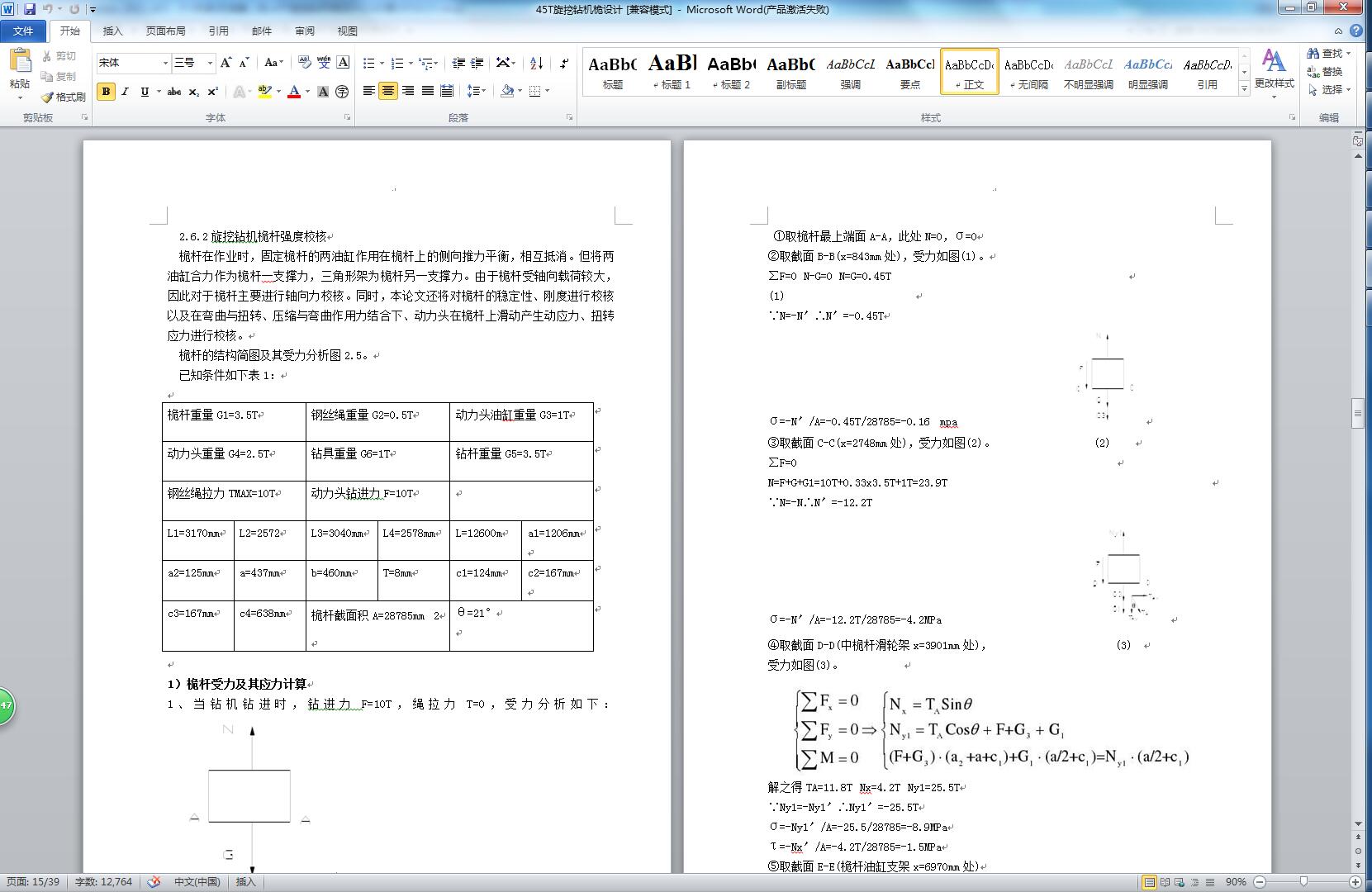Click the Grow Font icon
1372x892 pixels.
coord(227,63)
